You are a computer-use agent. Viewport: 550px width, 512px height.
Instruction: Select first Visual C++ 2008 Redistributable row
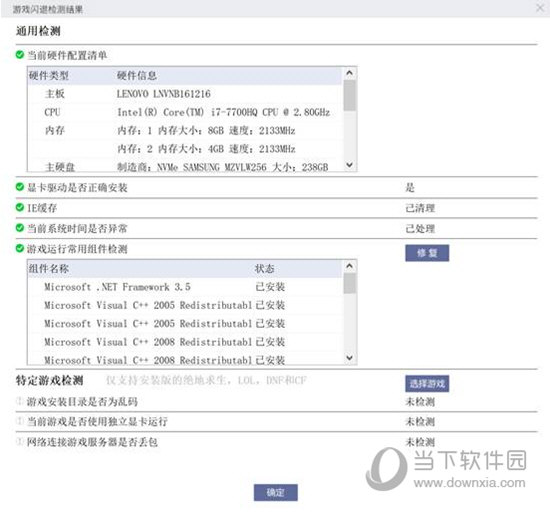coord(185,342)
